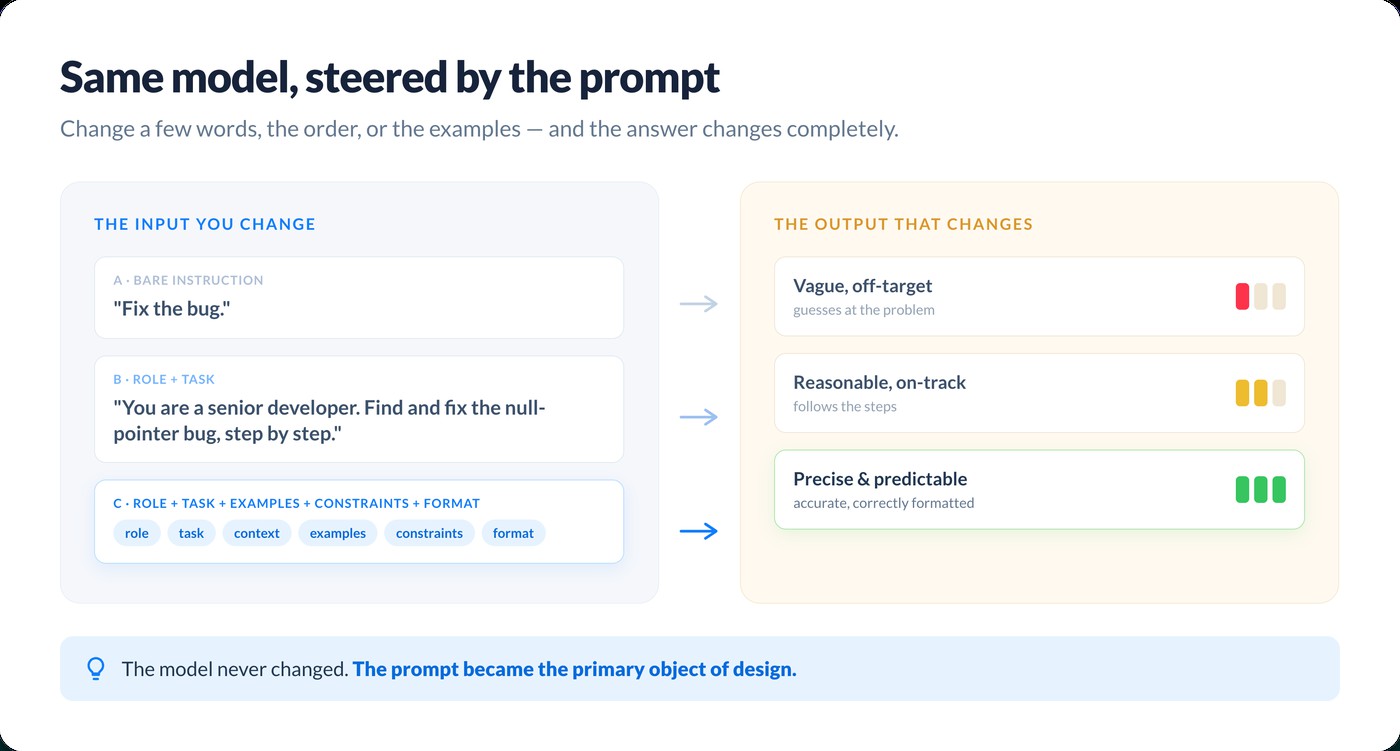Screen dimensions: 1400x751
Task: Click the yellow quality bars on Reasonable, on-track
Action: click(x=1261, y=393)
